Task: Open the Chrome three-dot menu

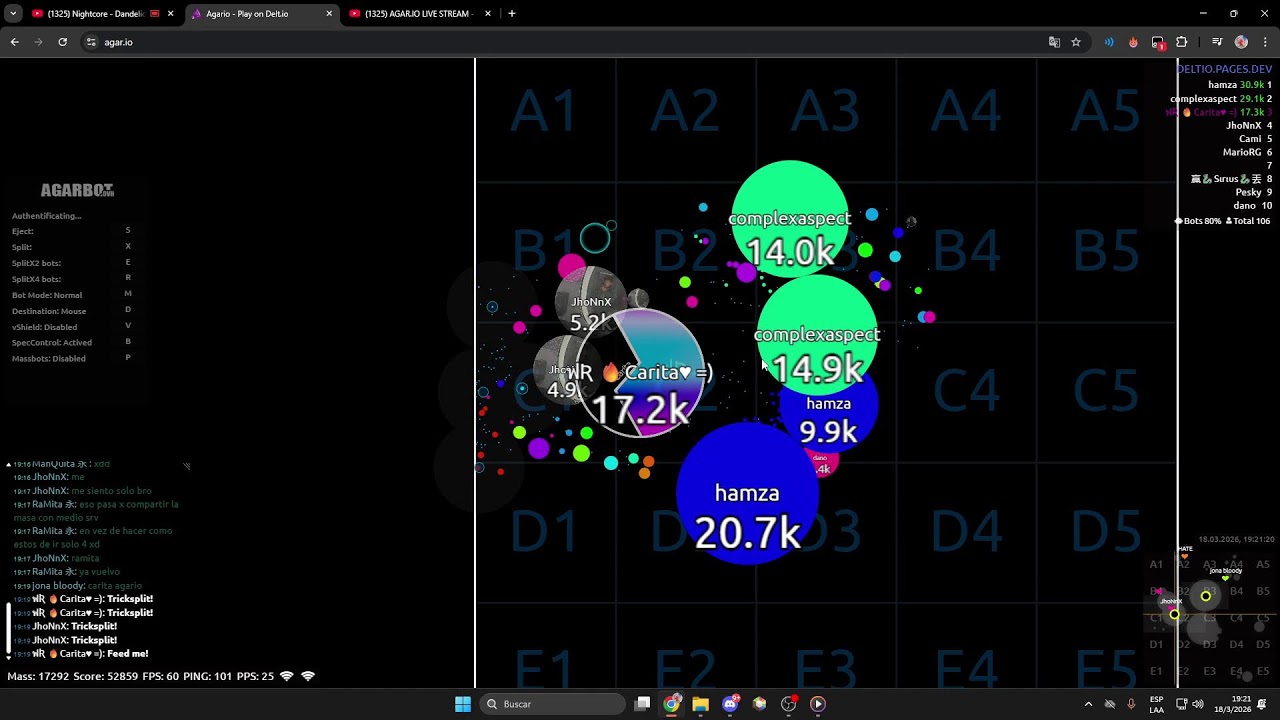Action: [x=1265, y=42]
